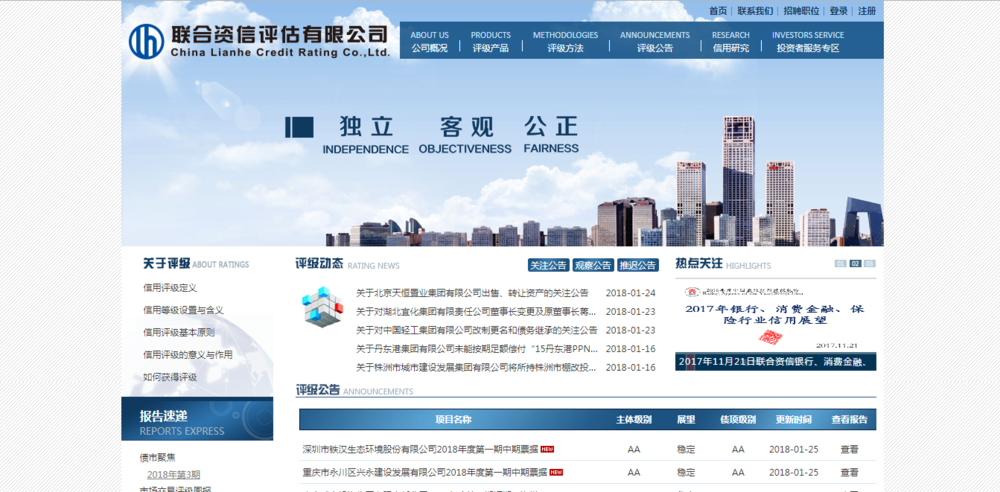This screenshot has width=1000, height=492.
Task: Click the 登录 login link
Action: pos(839,11)
